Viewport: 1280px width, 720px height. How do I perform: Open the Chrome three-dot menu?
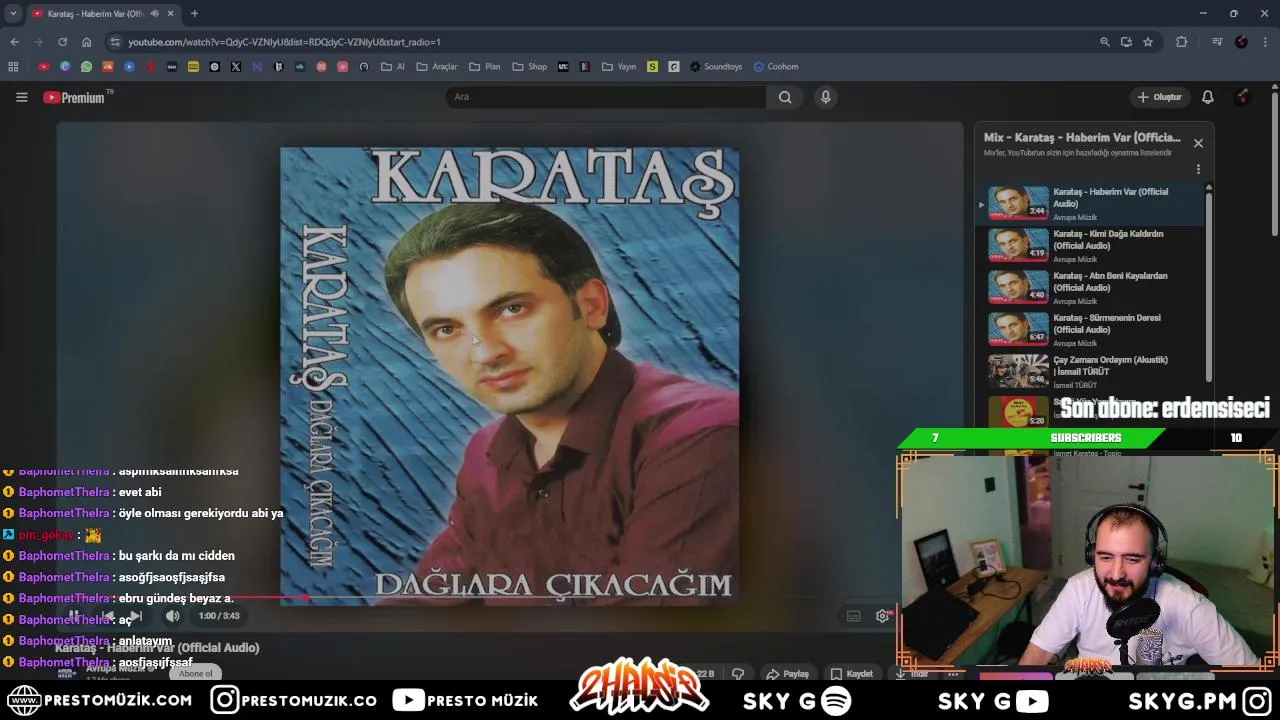click(1266, 42)
